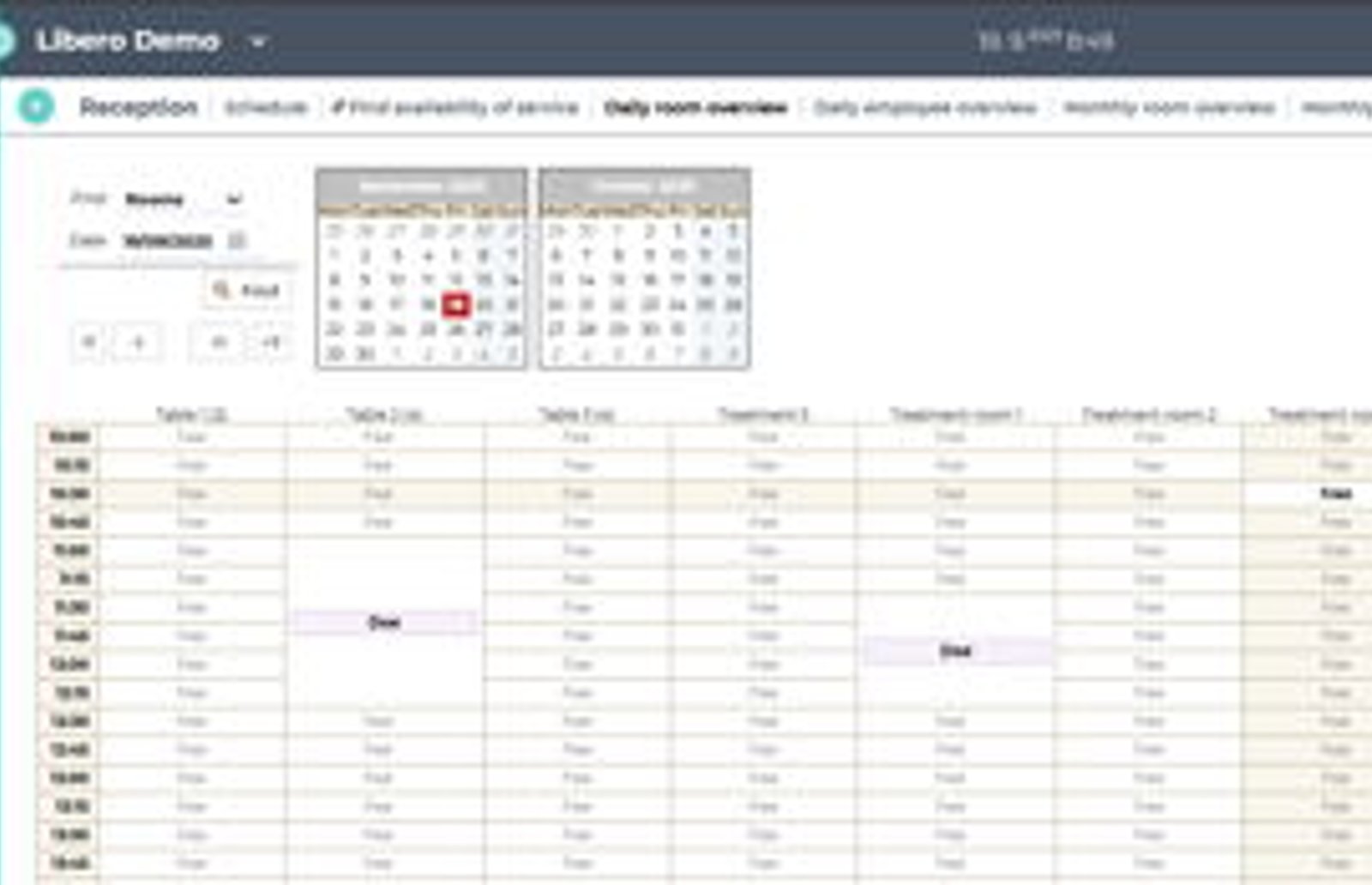1372x885 pixels.
Task: Pick day 28 in the right month calendar
Action: click(x=587, y=329)
